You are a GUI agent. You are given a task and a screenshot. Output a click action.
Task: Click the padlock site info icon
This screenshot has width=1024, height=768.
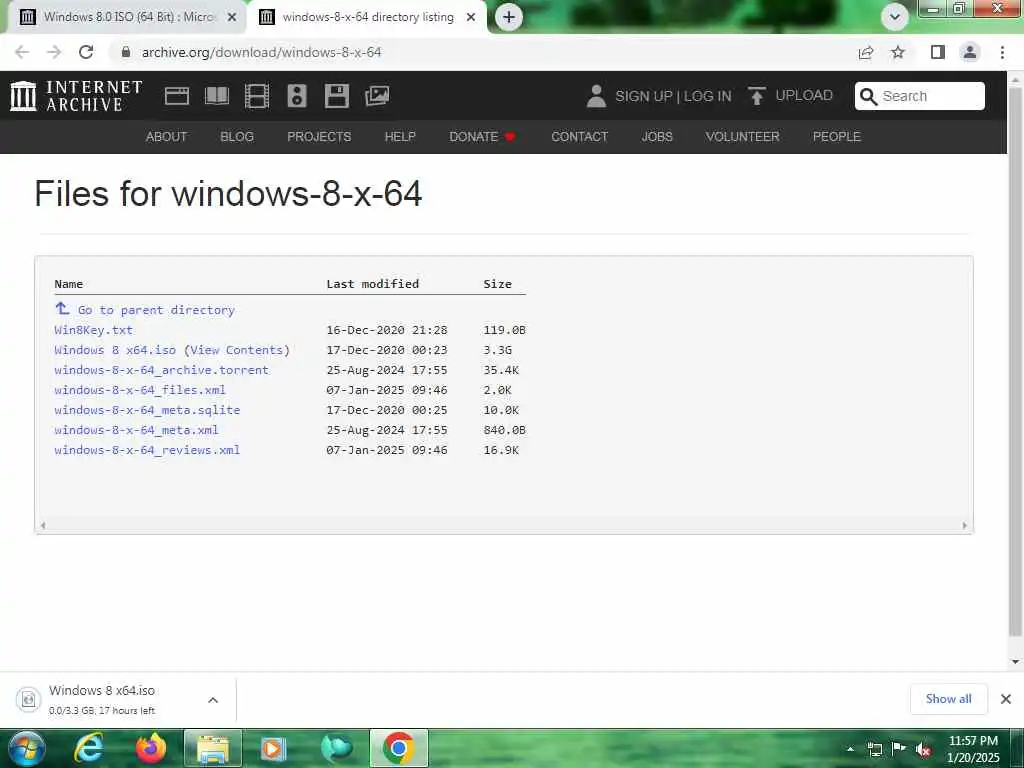126,52
